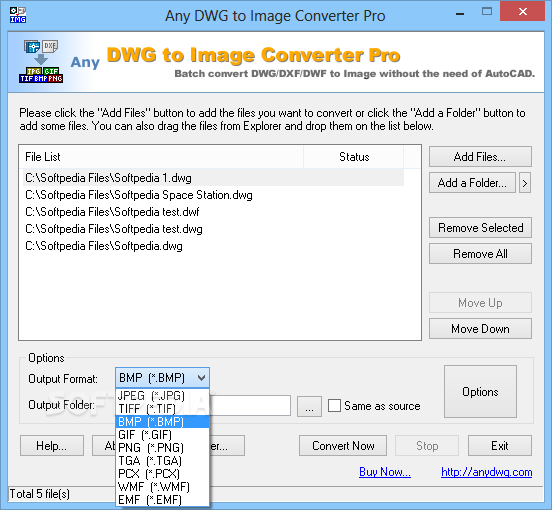Click the Move Down button
Viewport: 552px width, 510px height.
point(480,329)
